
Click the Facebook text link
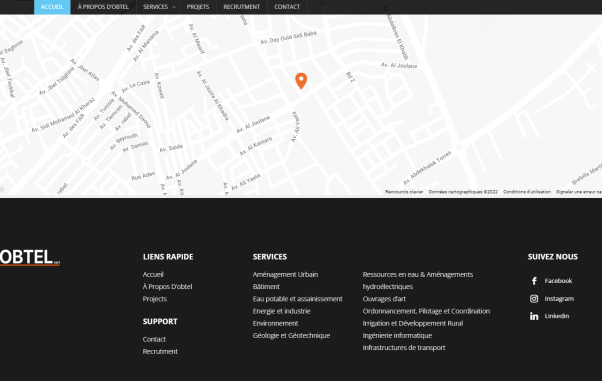(558, 281)
